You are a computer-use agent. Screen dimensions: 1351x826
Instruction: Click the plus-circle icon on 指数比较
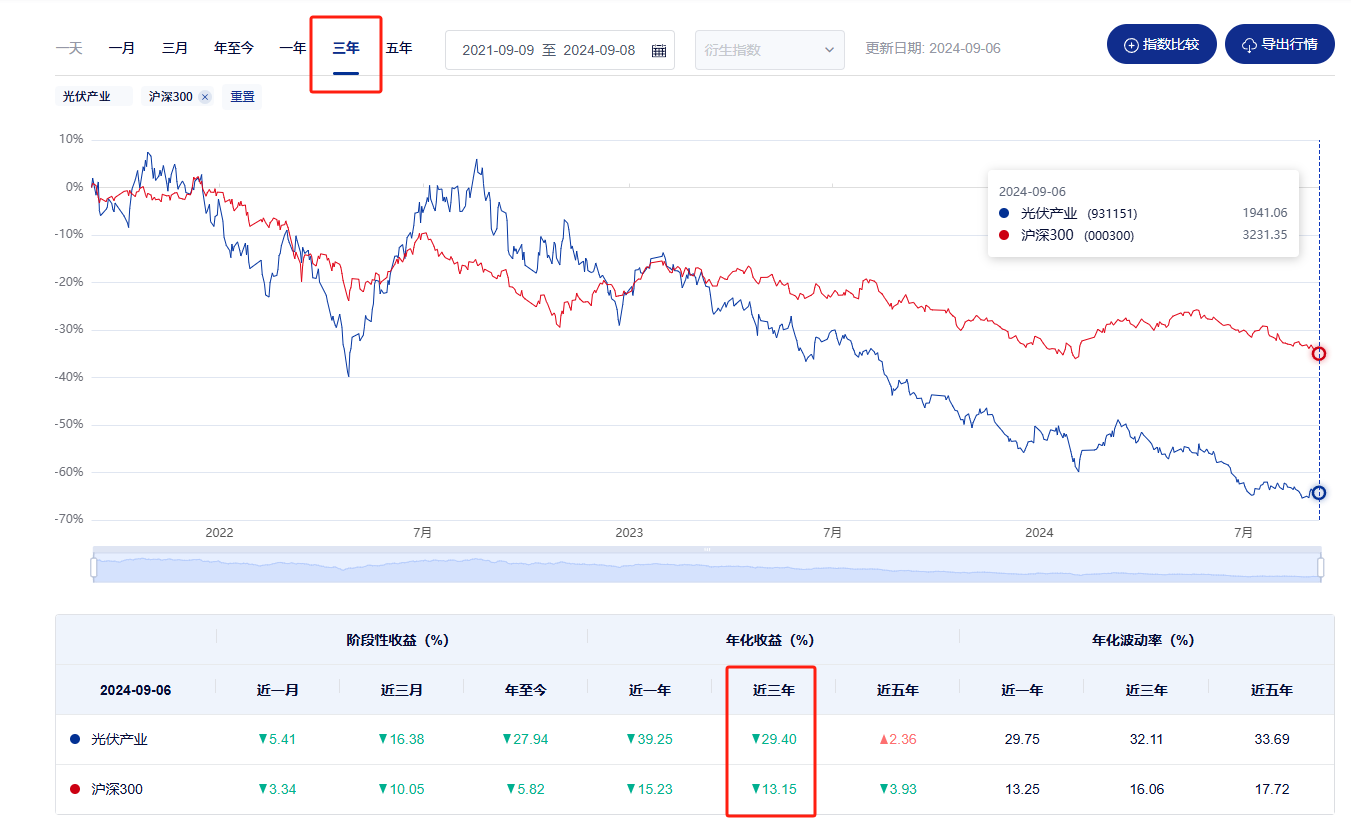1130,44
